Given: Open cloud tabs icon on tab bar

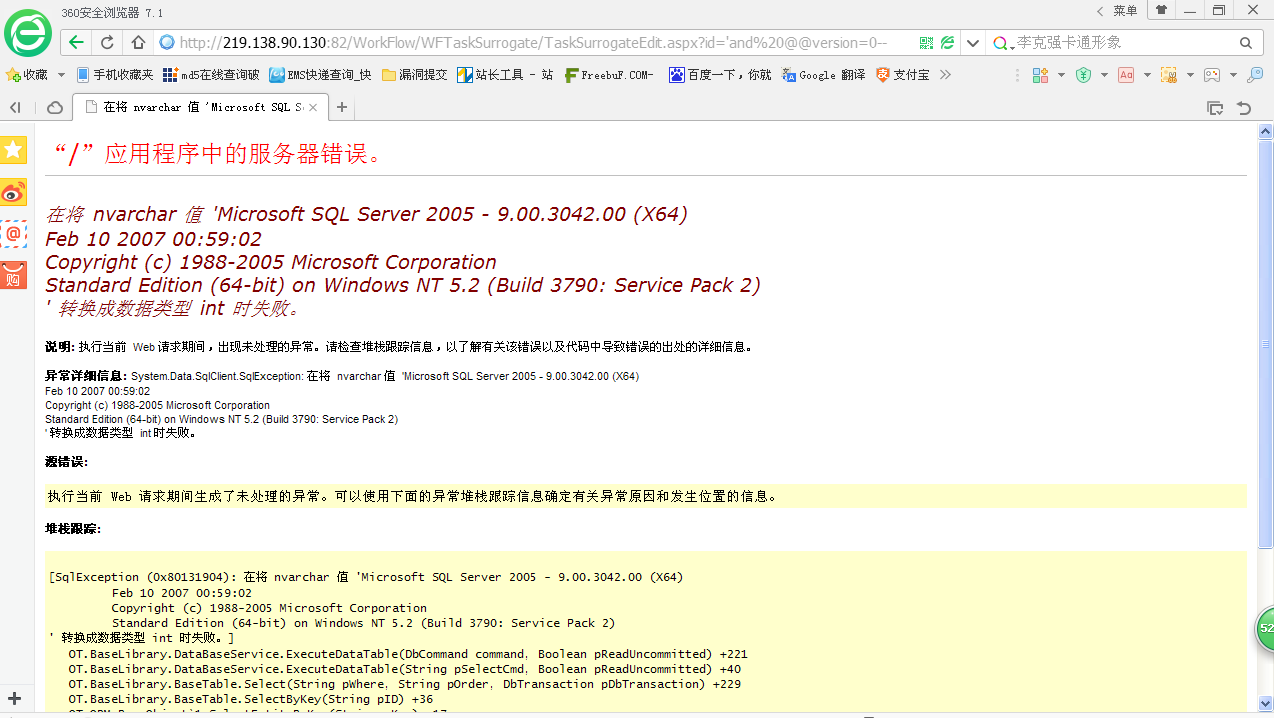Looking at the screenshot, I should (55, 107).
